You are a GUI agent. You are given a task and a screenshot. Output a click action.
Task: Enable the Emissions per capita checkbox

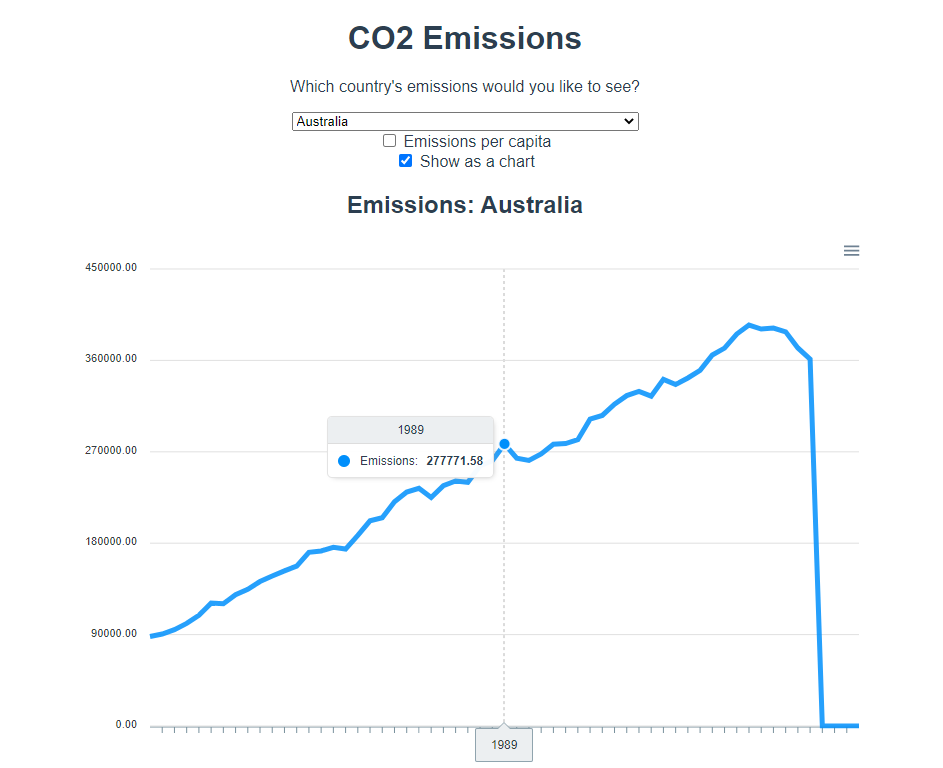(390, 141)
